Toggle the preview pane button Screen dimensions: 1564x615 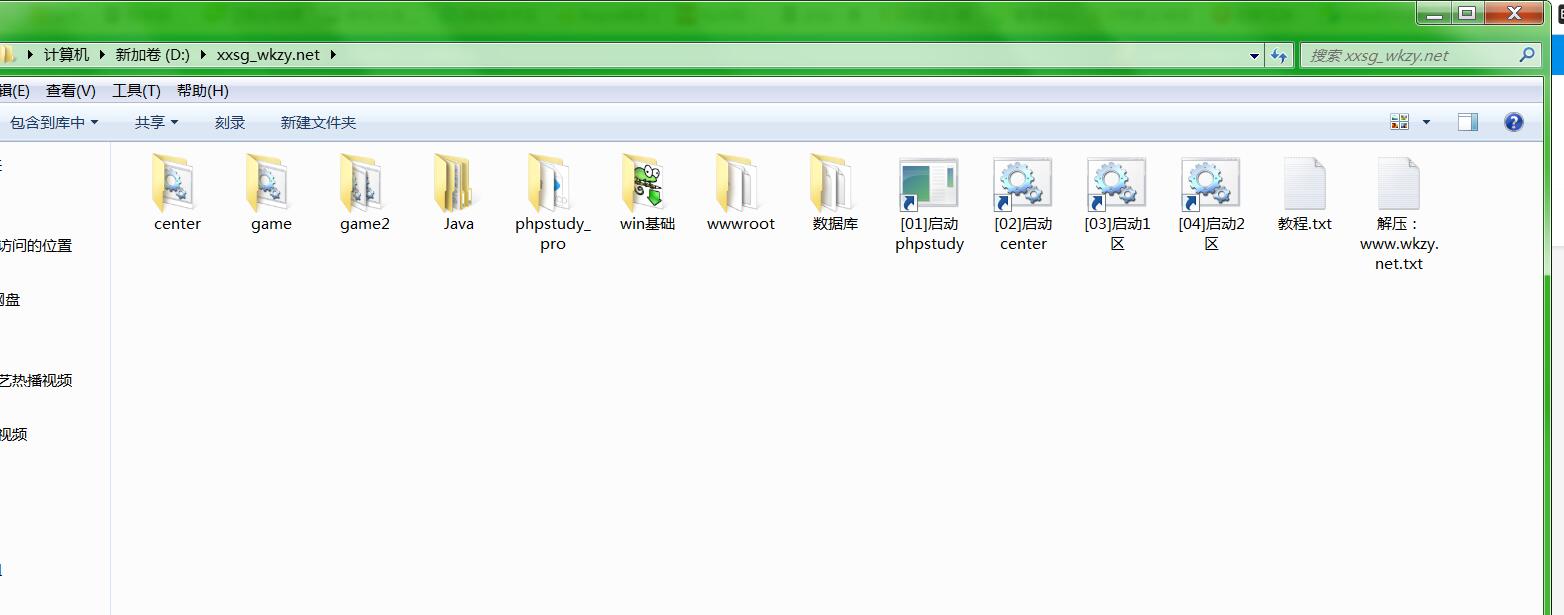[1467, 122]
